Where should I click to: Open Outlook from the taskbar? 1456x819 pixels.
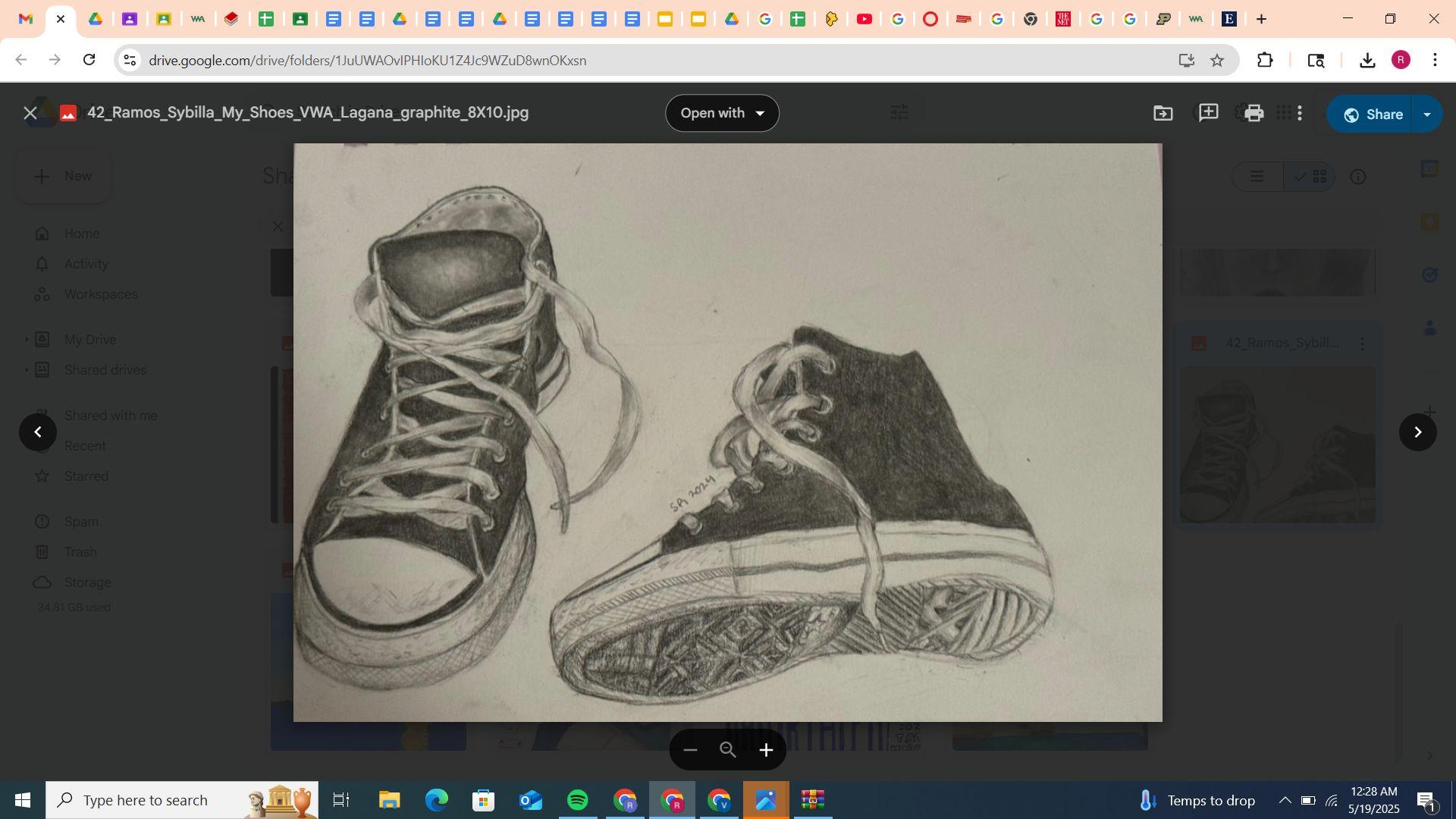[531, 800]
